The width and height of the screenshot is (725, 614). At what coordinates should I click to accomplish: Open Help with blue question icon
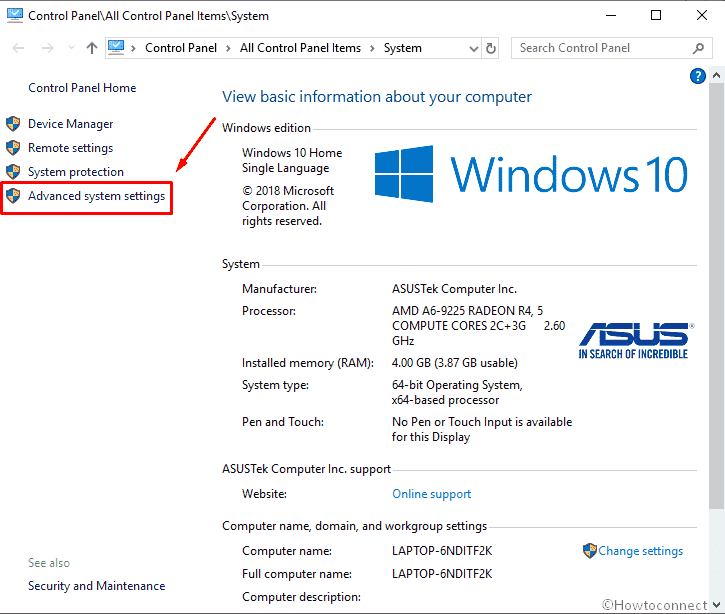(x=697, y=76)
